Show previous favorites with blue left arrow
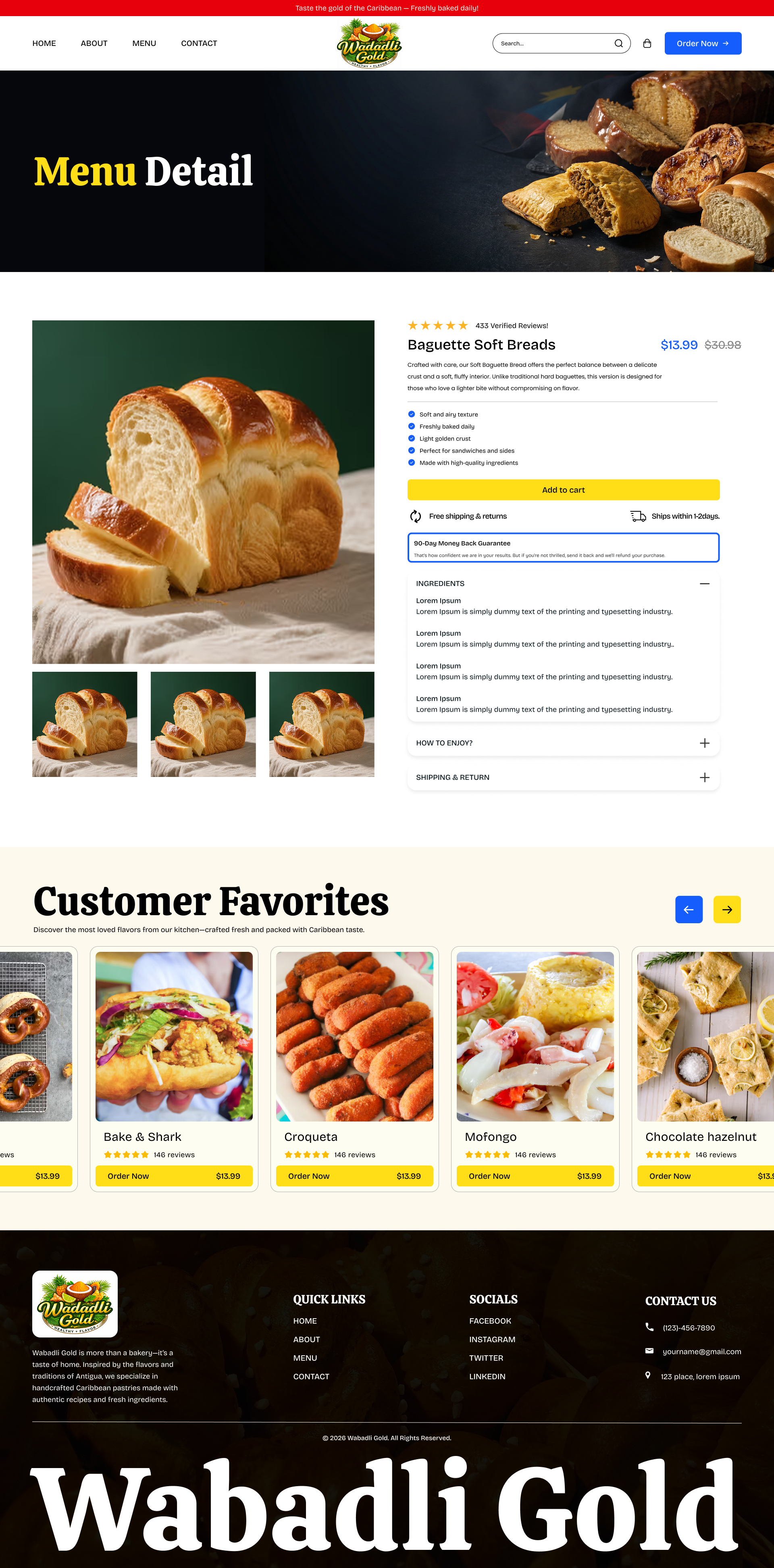 point(689,910)
